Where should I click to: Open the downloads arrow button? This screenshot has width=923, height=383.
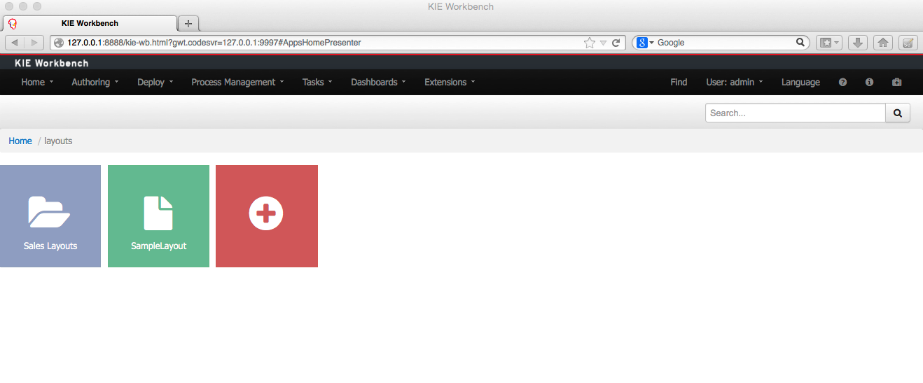pos(858,42)
